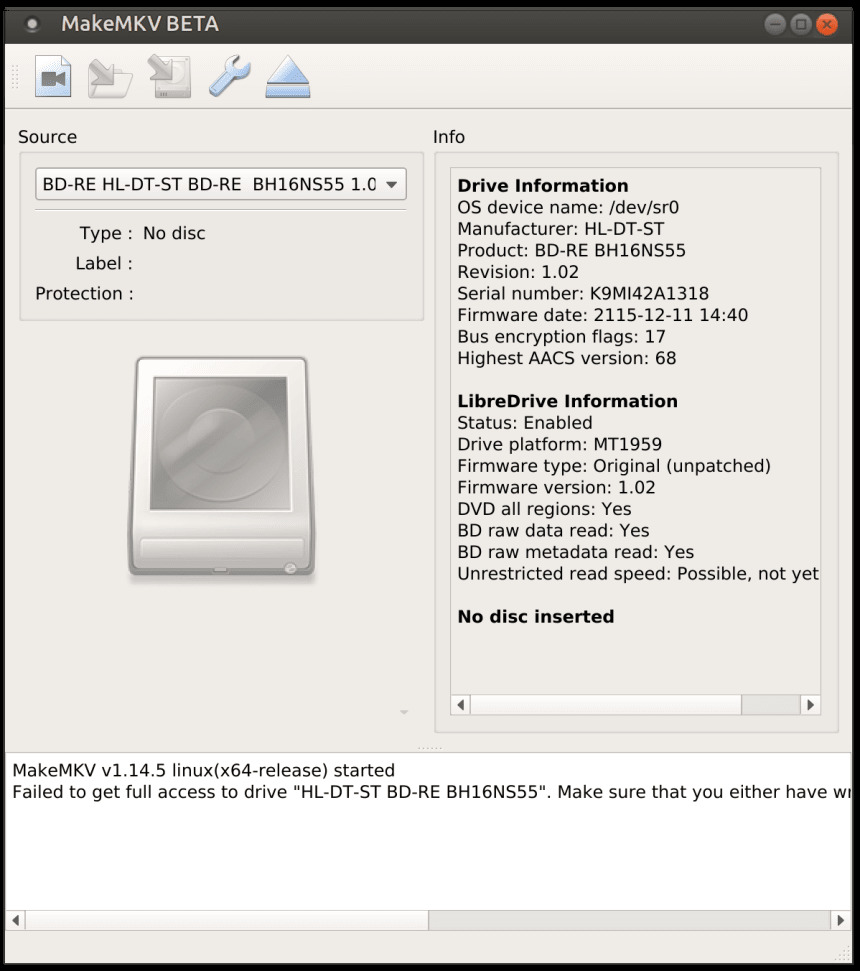Click the 'Drive Information' heading
Screen dimensions: 860x971
point(543,186)
